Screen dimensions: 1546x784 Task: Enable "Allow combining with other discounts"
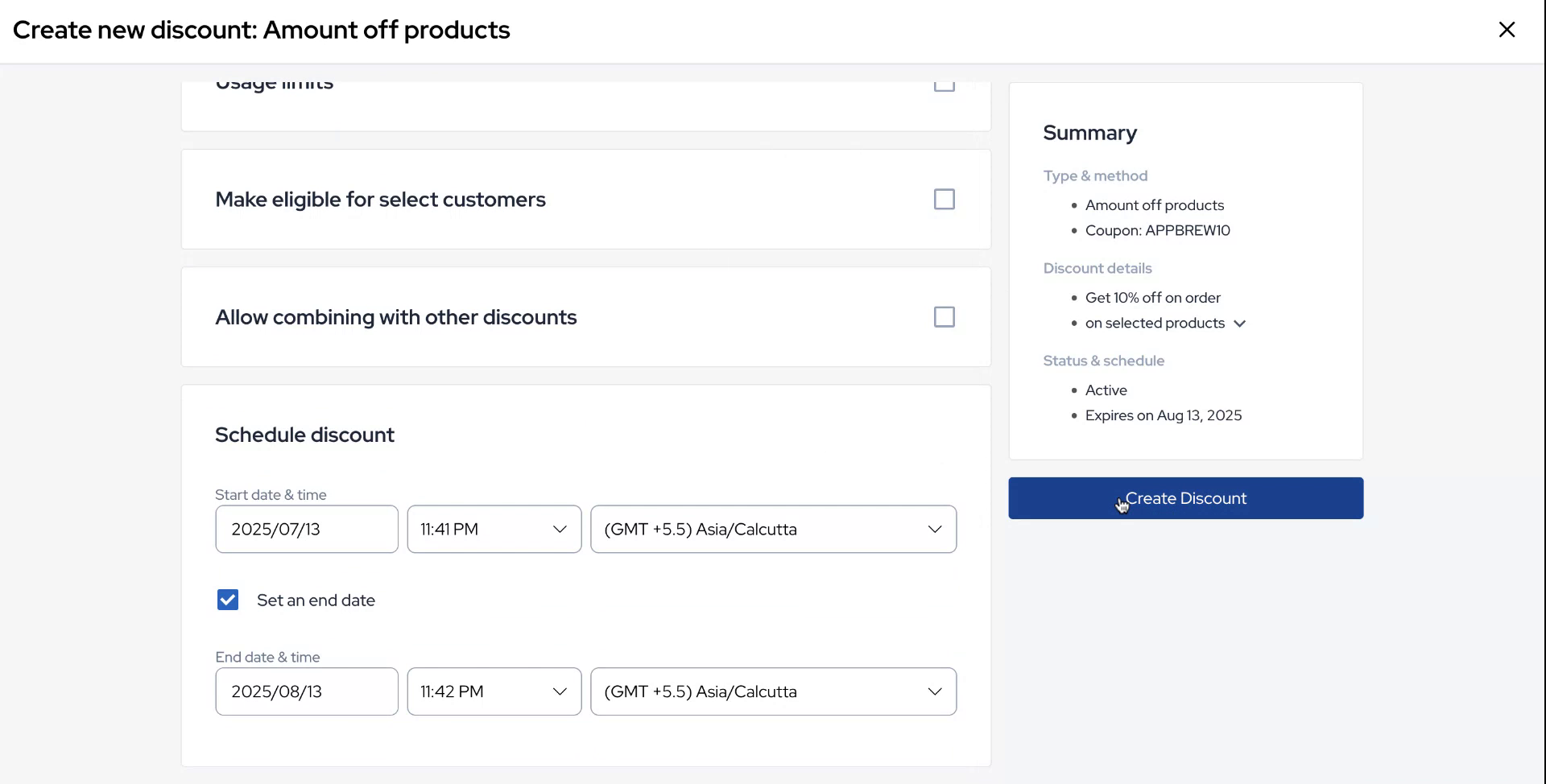click(944, 316)
